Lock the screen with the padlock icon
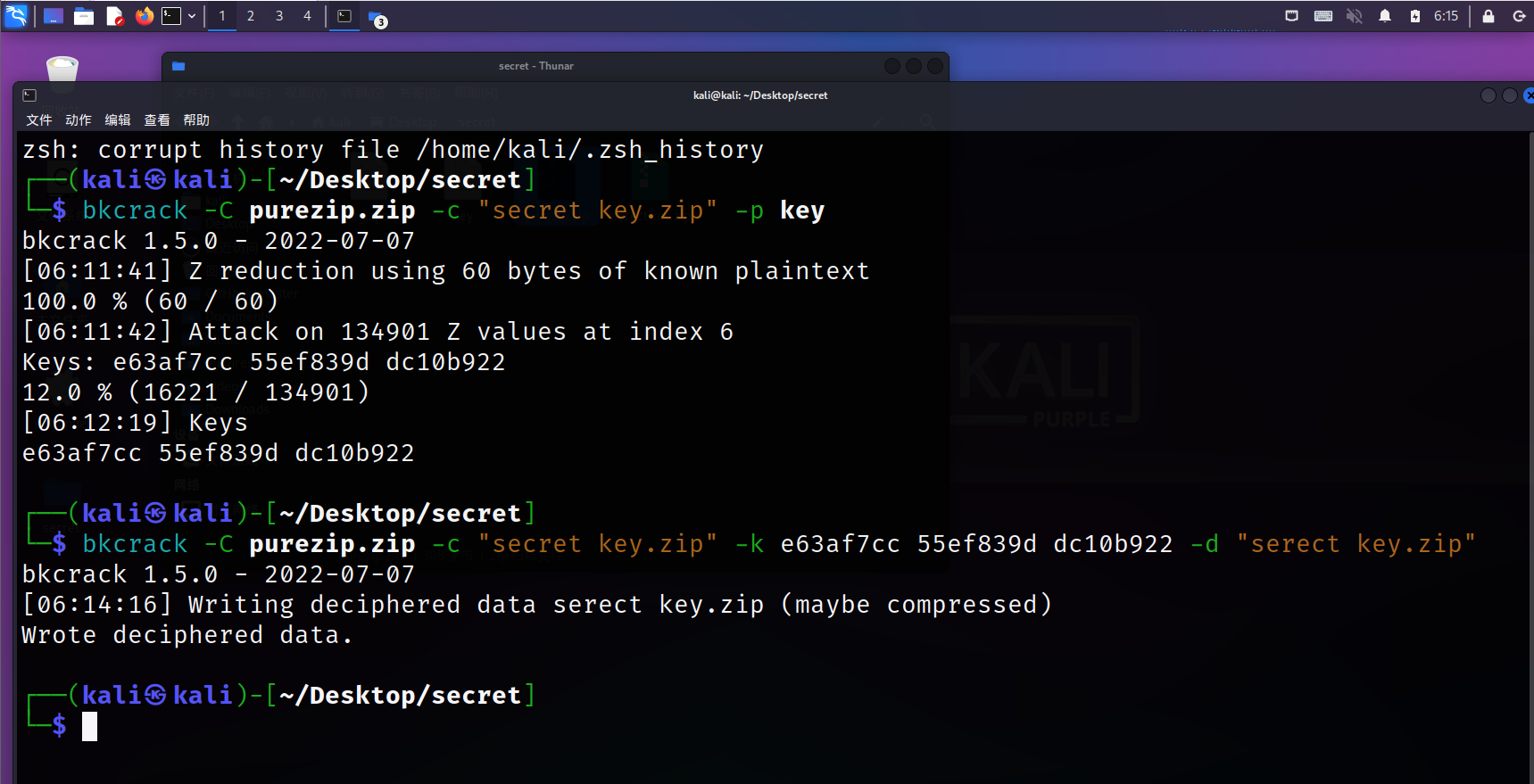This screenshot has width=1534, height=784. click(1488, 16)
